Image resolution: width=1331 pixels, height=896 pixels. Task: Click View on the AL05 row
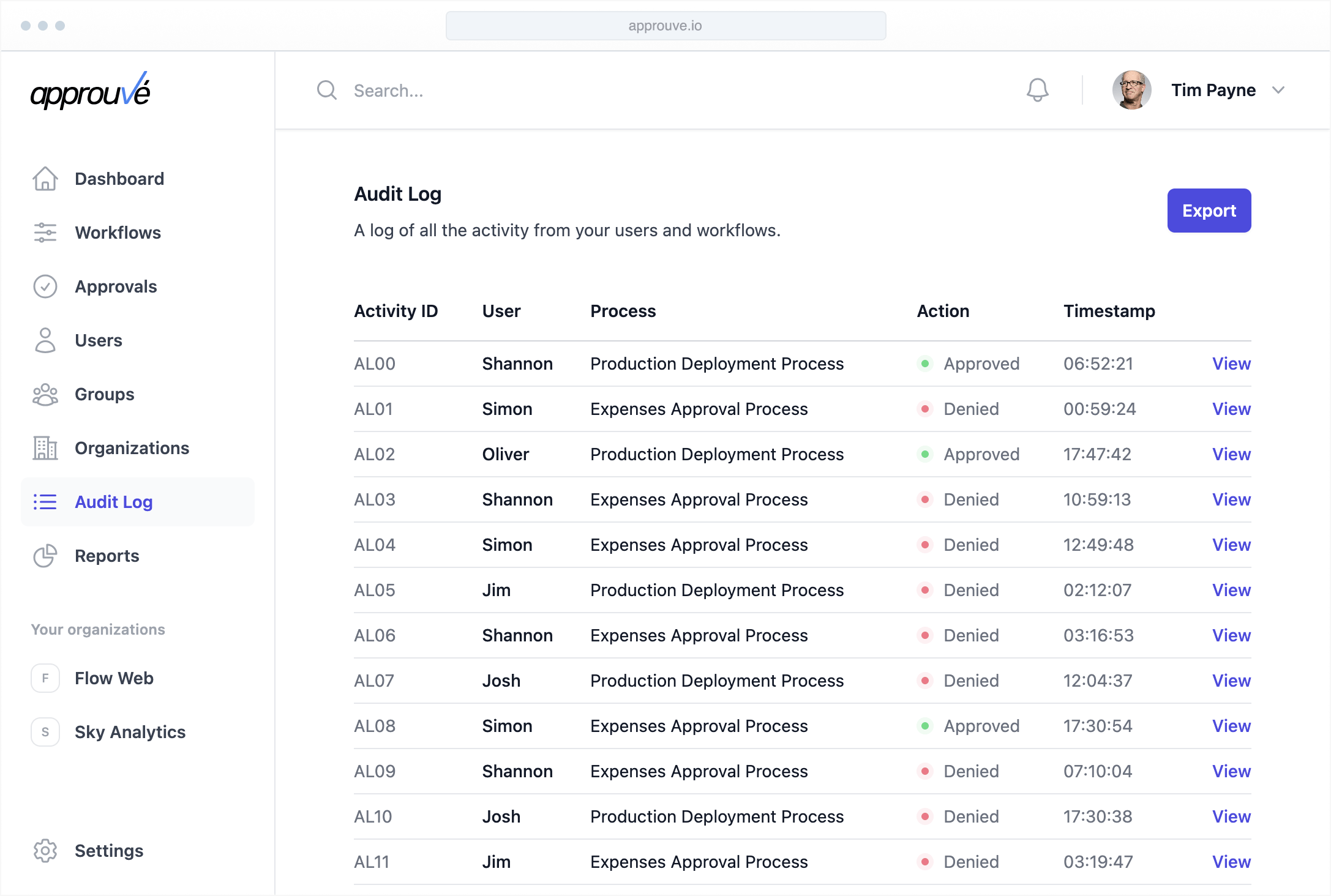[x=1231, y=590]
